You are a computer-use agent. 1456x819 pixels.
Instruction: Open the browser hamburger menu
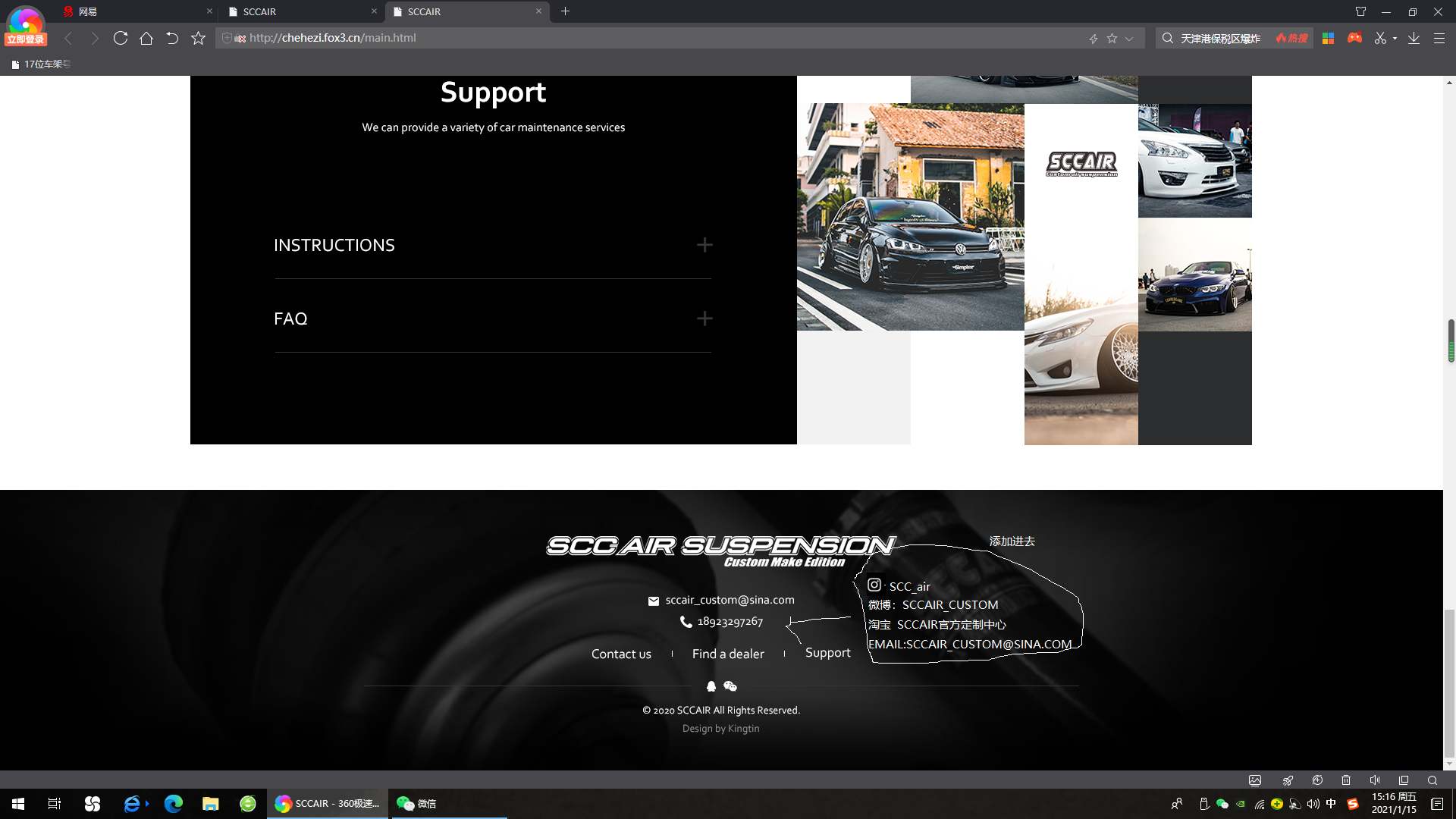1439,38
